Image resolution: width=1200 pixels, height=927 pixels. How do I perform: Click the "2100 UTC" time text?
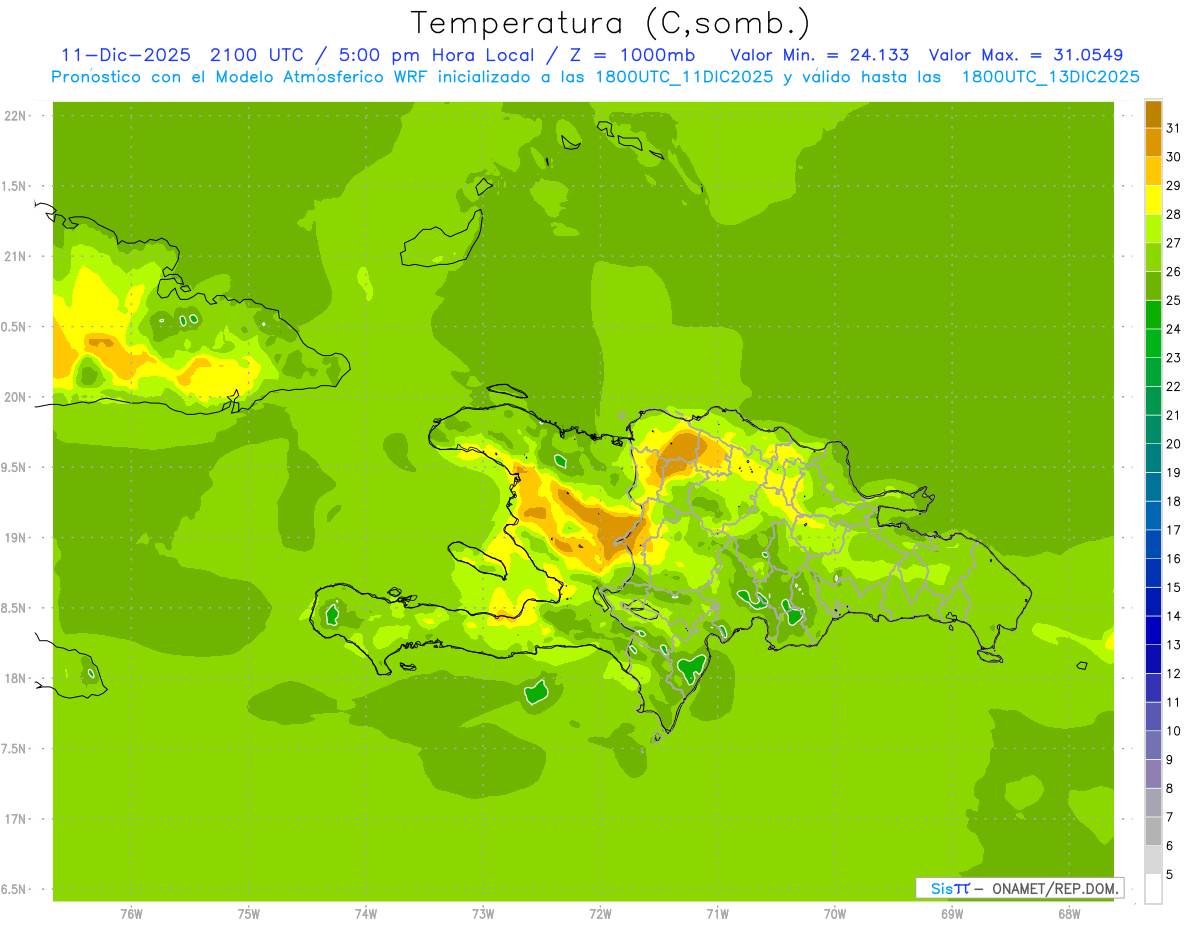pyautogui.click(x=257, y=55)
